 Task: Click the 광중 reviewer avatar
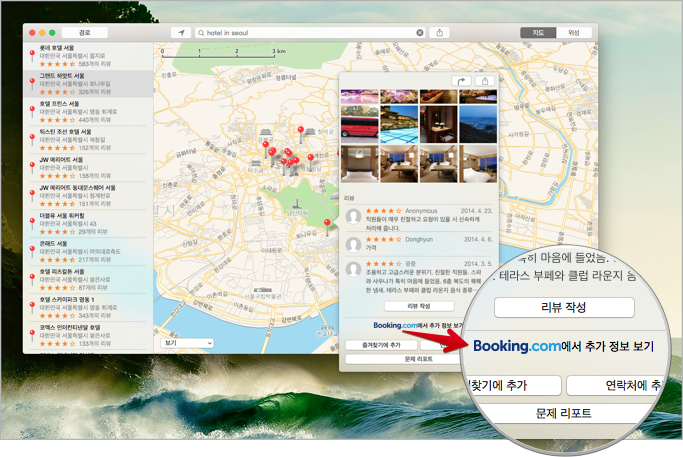coord(353,269)
